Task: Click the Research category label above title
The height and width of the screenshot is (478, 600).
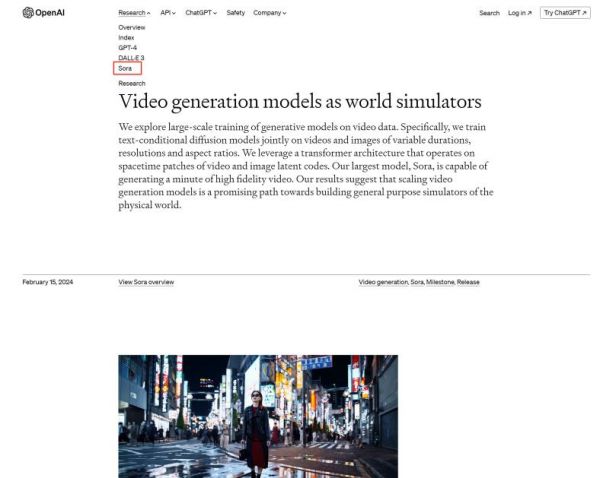Action: coord(131,84)
